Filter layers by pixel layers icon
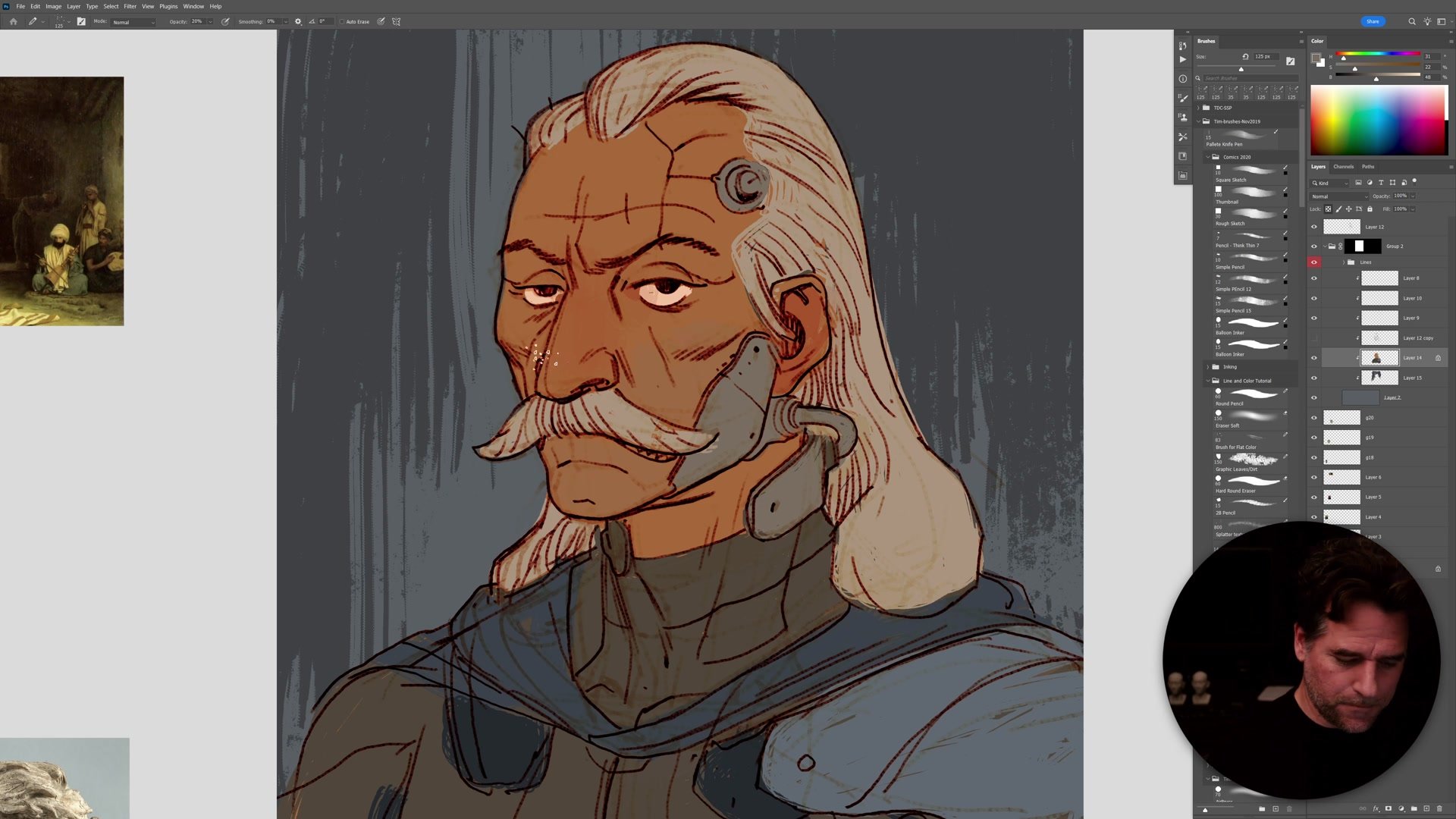Screen dimensions: 1456x819 (x=1358, y=183)
